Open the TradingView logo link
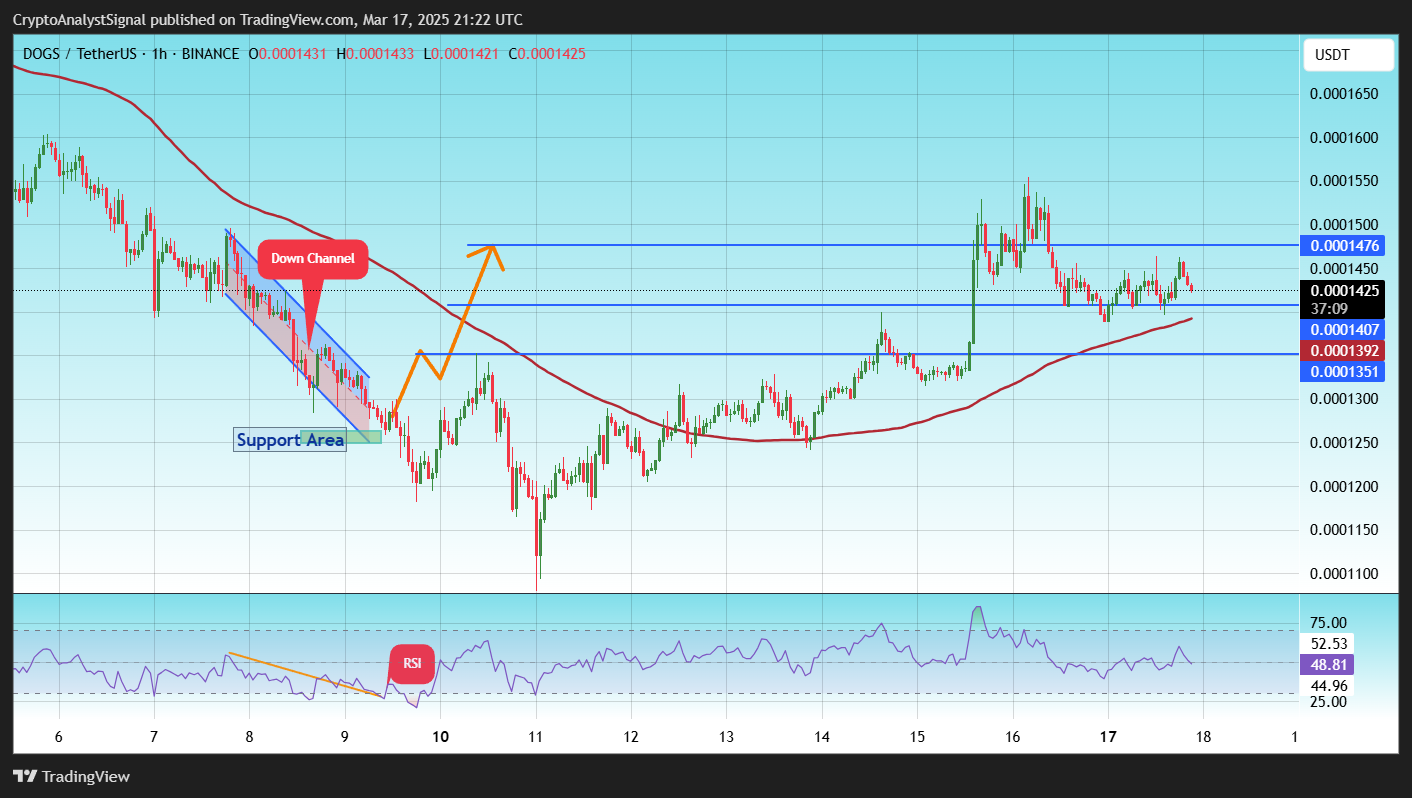 71,776
